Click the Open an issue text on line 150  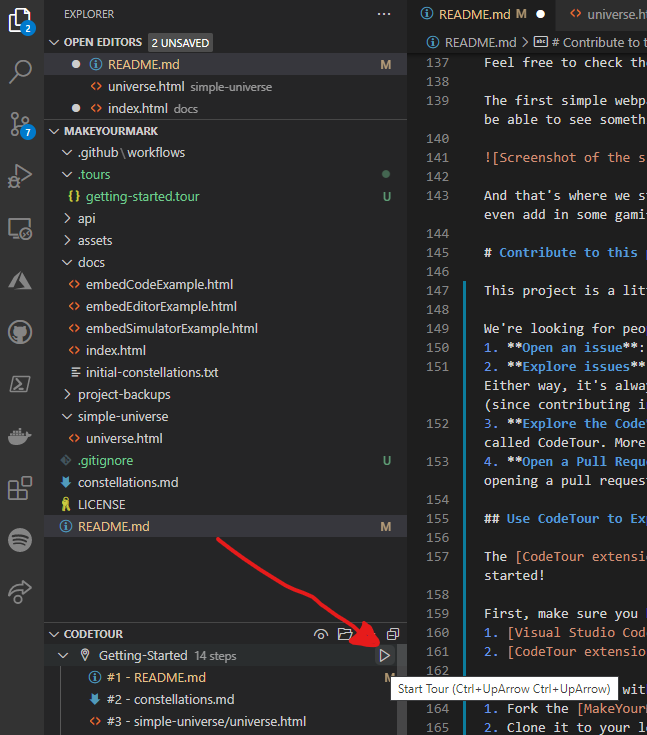coord(572,348)
